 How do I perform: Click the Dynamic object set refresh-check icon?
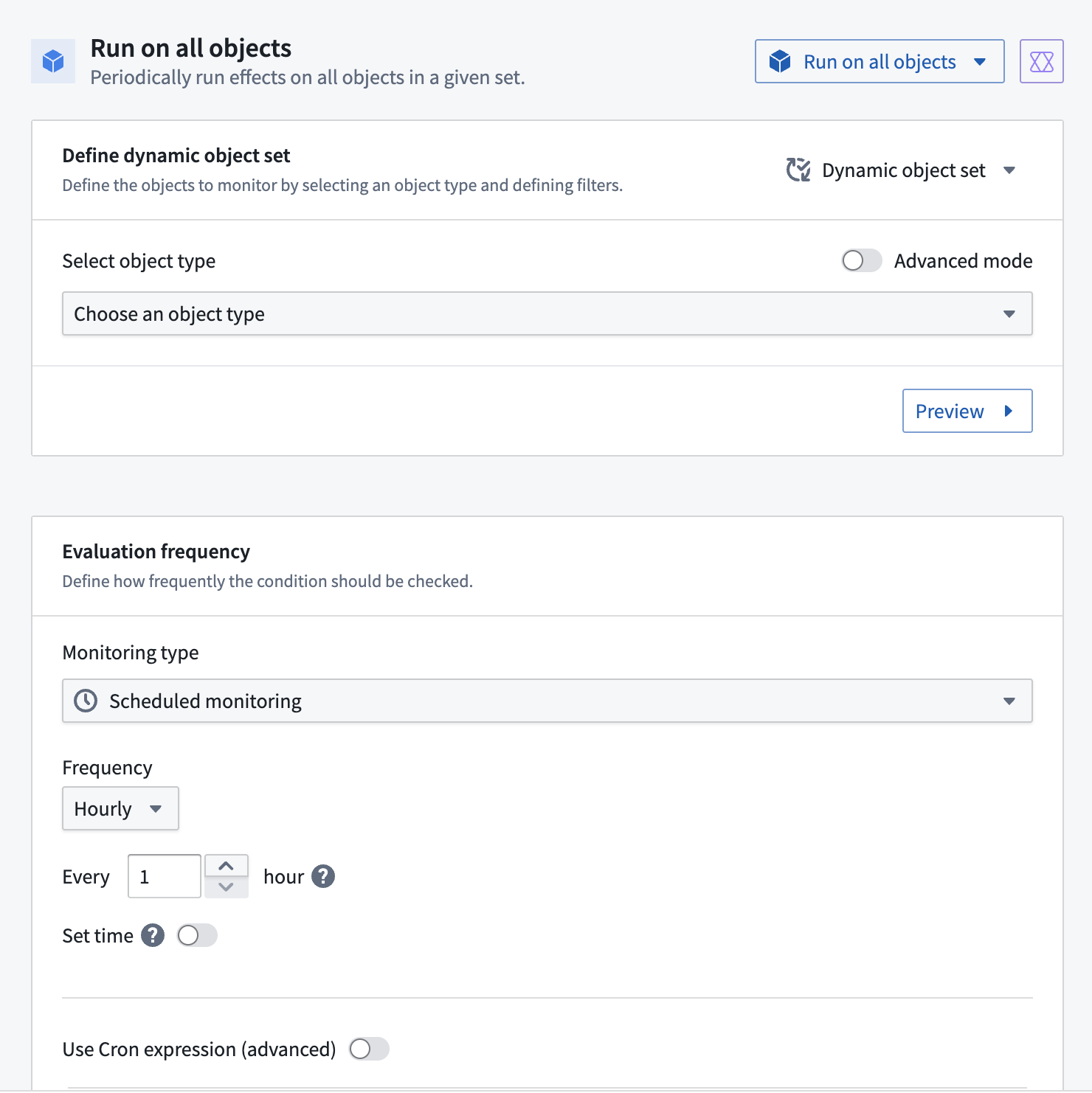click(798, 170)
